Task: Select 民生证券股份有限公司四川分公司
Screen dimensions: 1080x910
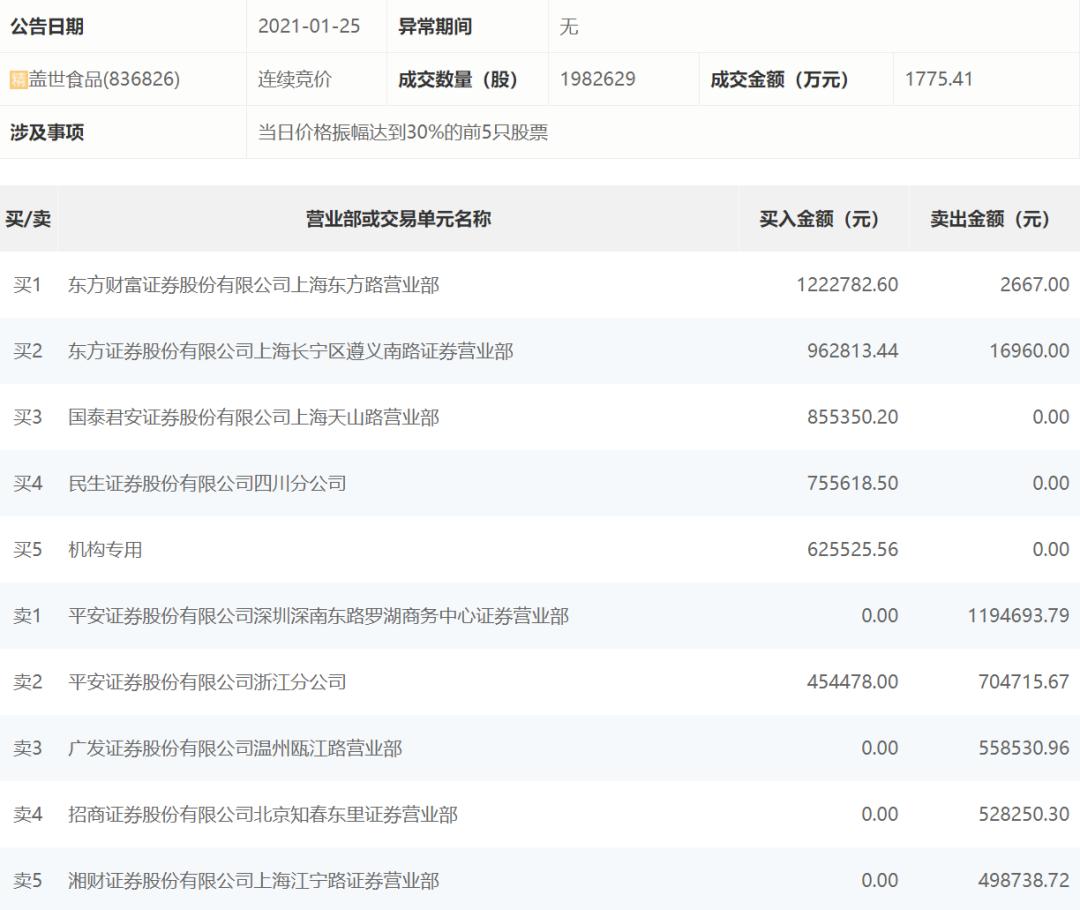Action: [207, 483]
